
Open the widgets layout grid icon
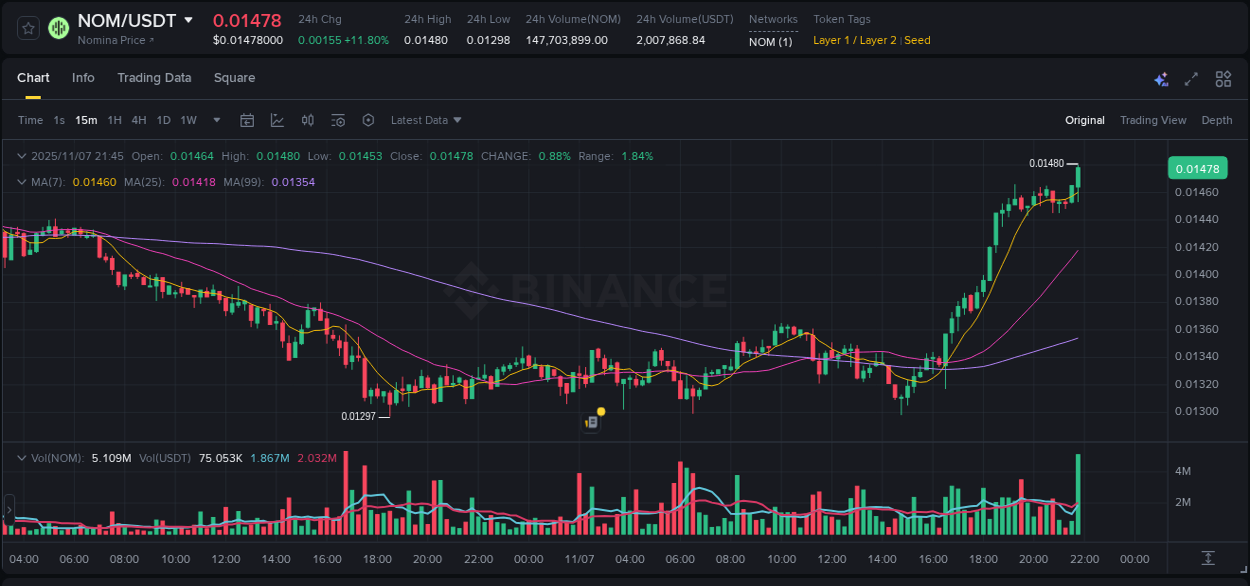(1222, 77)
